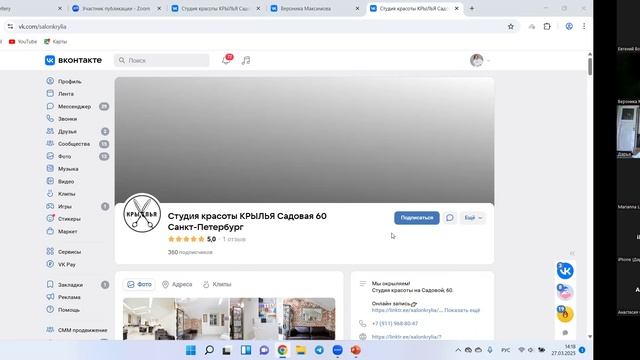Switch to Zoom from the taskbar
The image size is (640, 360).
tap(338, 350)
